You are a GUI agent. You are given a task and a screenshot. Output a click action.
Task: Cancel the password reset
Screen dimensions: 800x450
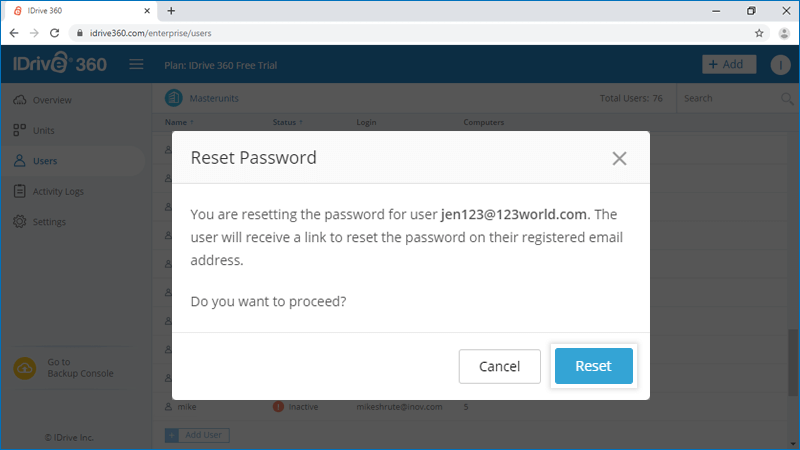pyautogui.click(x=499, y=366)
